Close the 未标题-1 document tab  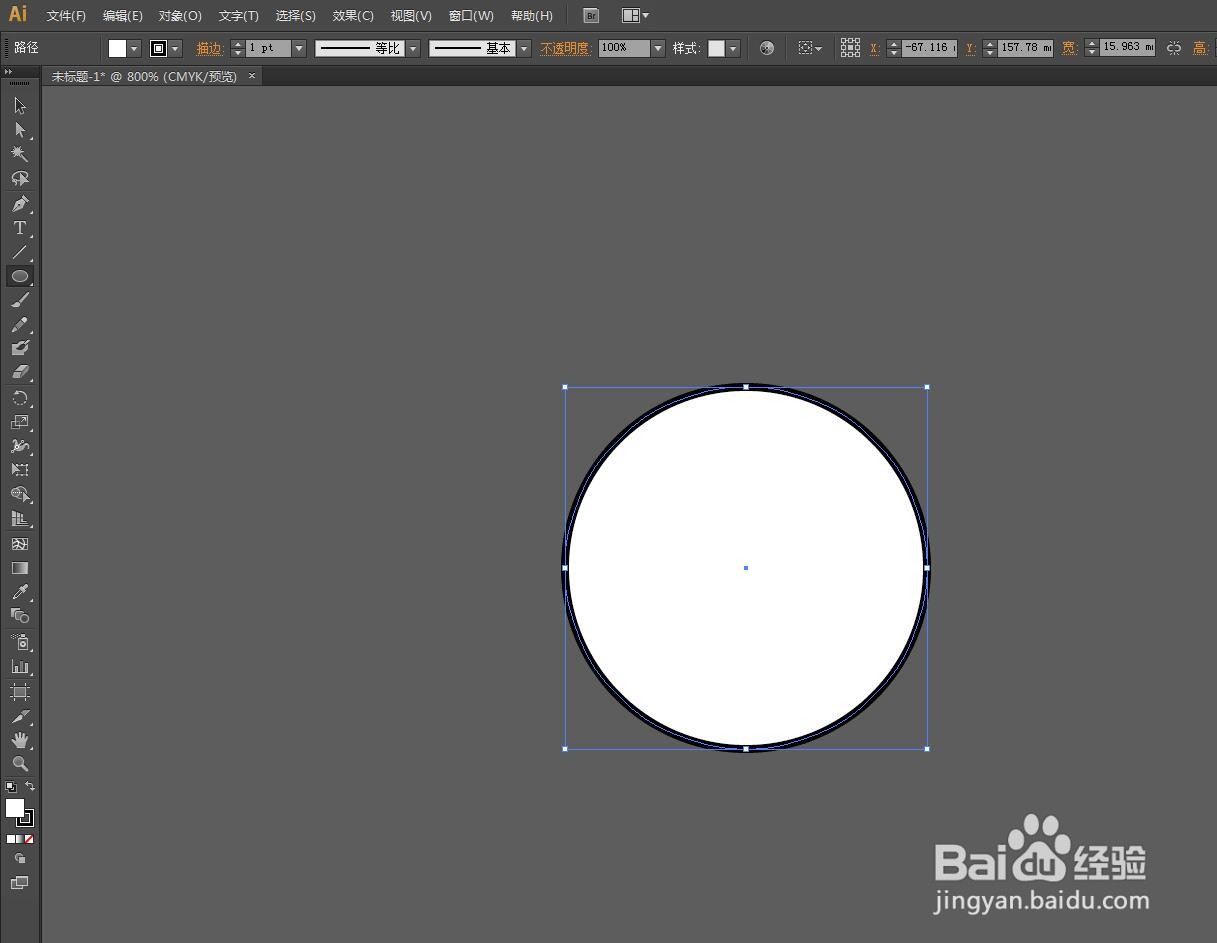tap(252, 76)
